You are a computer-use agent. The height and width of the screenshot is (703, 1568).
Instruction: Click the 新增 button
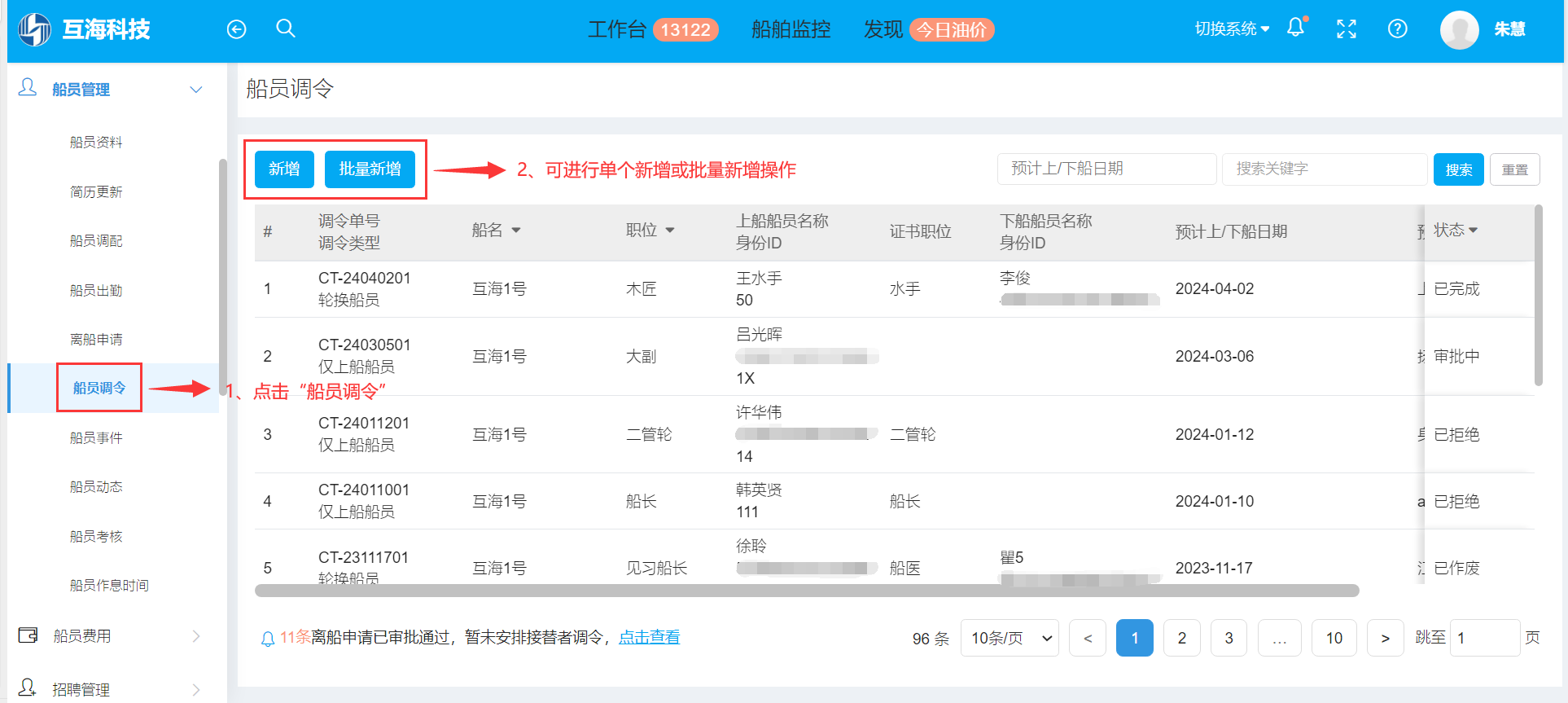(284, 169)
